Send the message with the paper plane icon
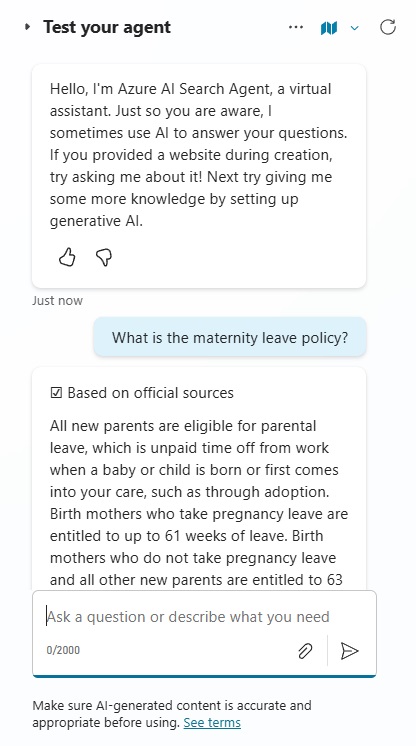 [x=349, y=650]
